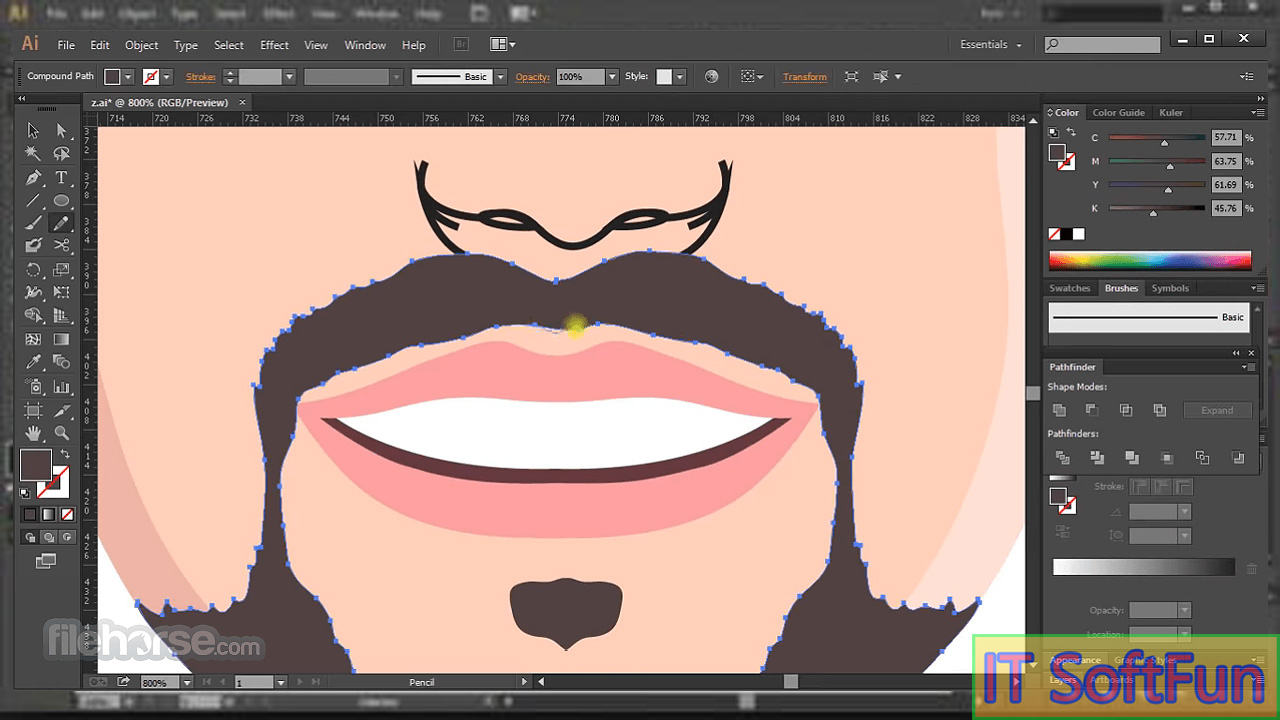This screenshot has width=1280, height=720.
Task: Select the Ellipse shape tool
Action: point(61,200)
